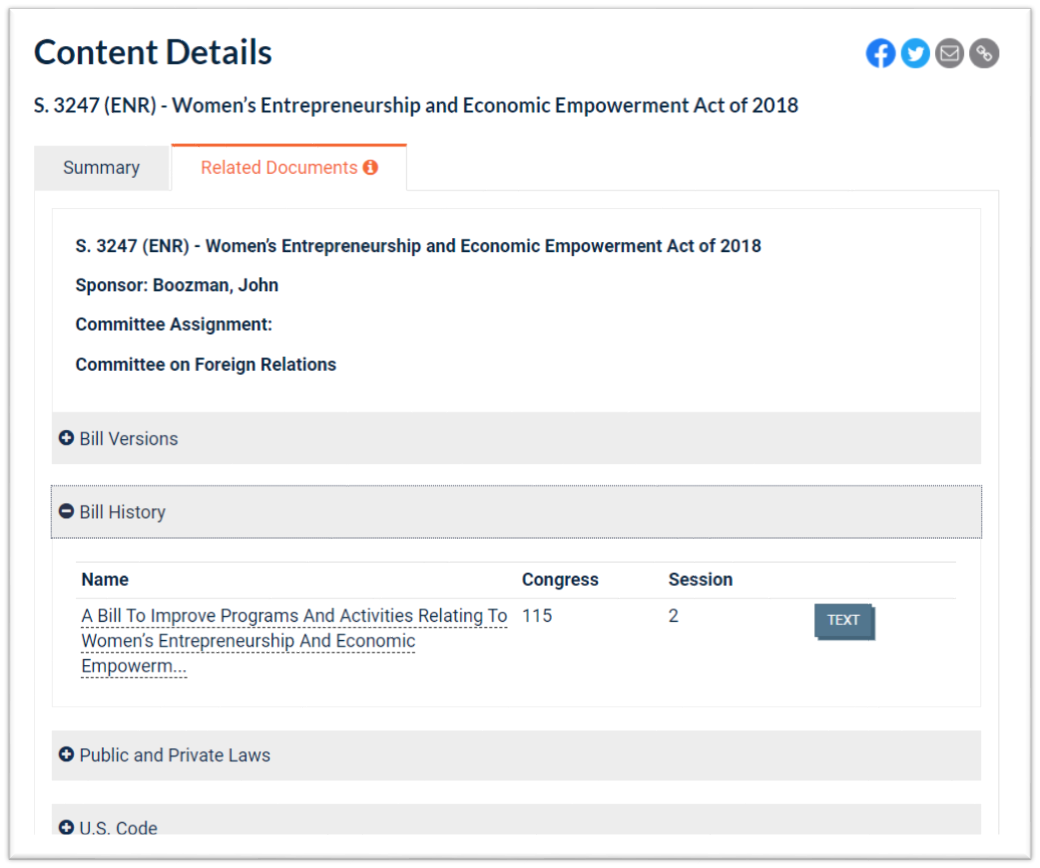Click the Congress column header
This screenshot has width=1040, height=868.
pyautogui.click(x=560, y=580)
